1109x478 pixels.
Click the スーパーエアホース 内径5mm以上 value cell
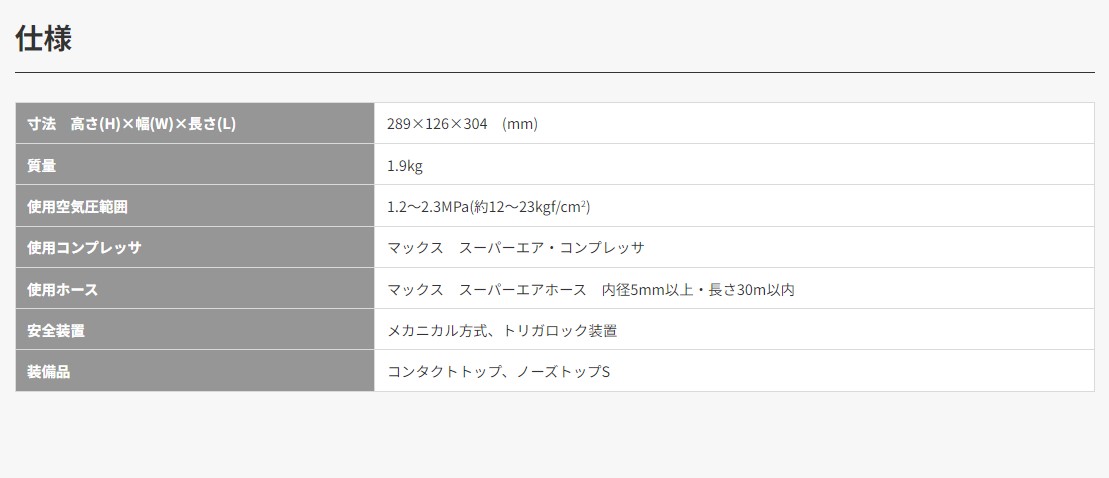734,289
